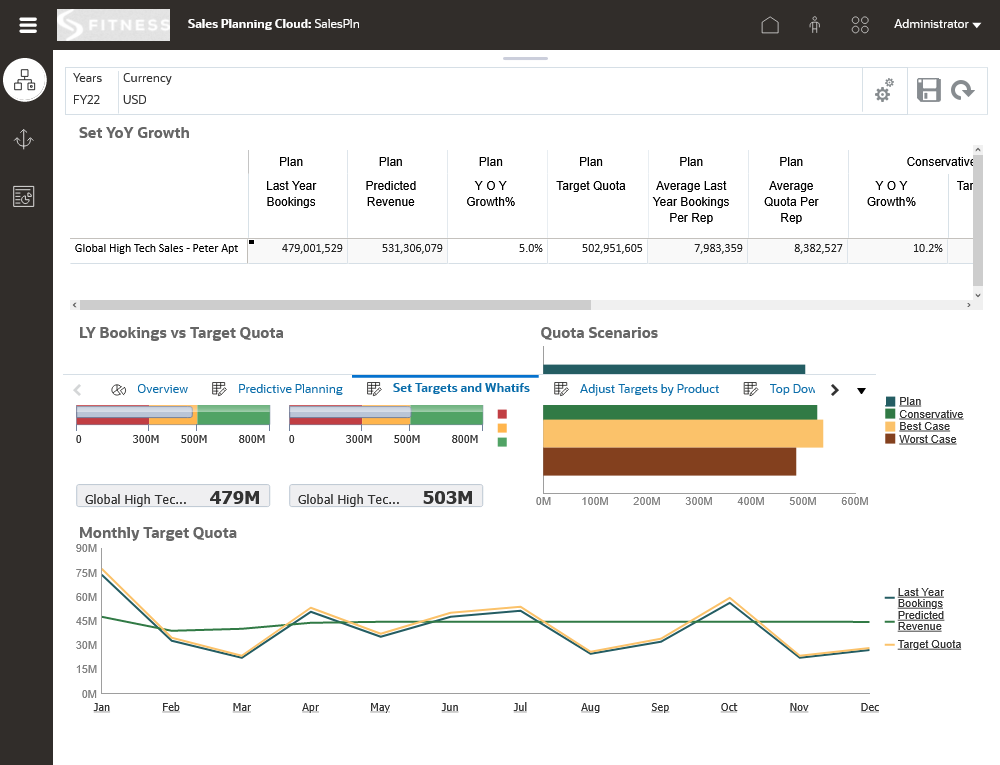The image size is (1000, 765).
Task: Go to the Home page icon
Action: (770, 25)
